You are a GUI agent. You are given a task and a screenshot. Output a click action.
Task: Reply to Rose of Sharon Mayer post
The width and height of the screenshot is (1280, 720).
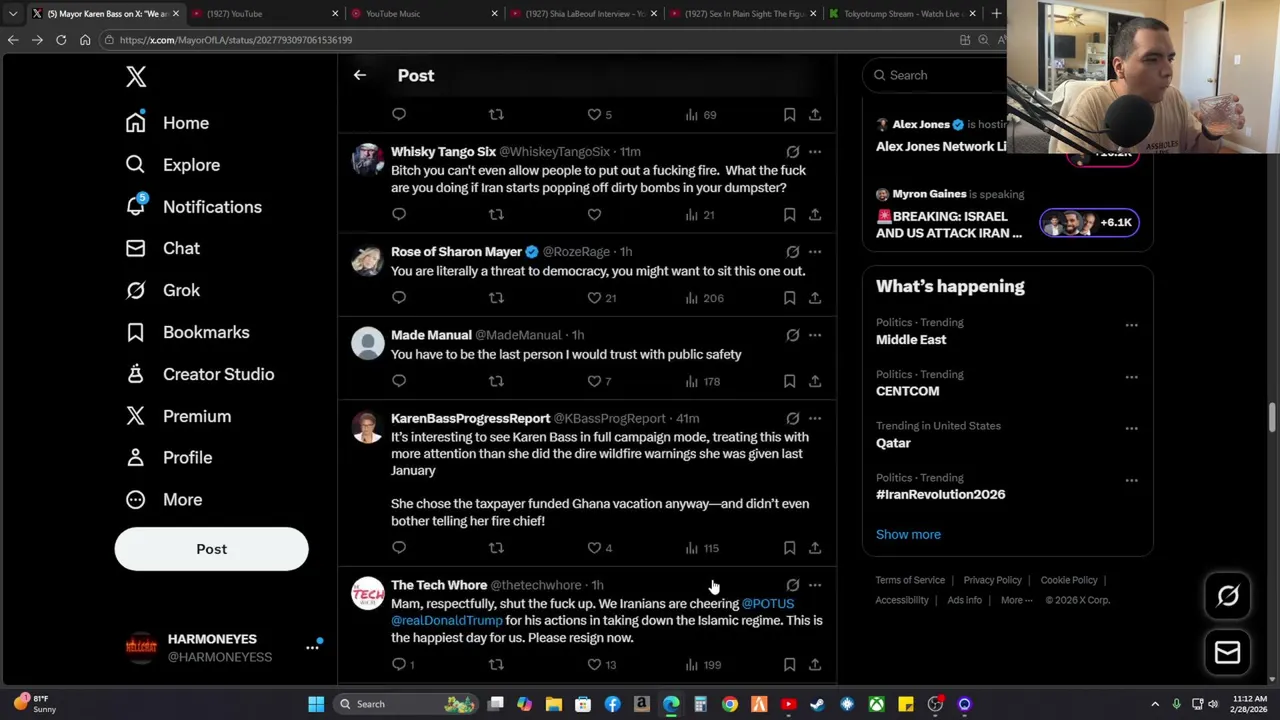(399, 297)
